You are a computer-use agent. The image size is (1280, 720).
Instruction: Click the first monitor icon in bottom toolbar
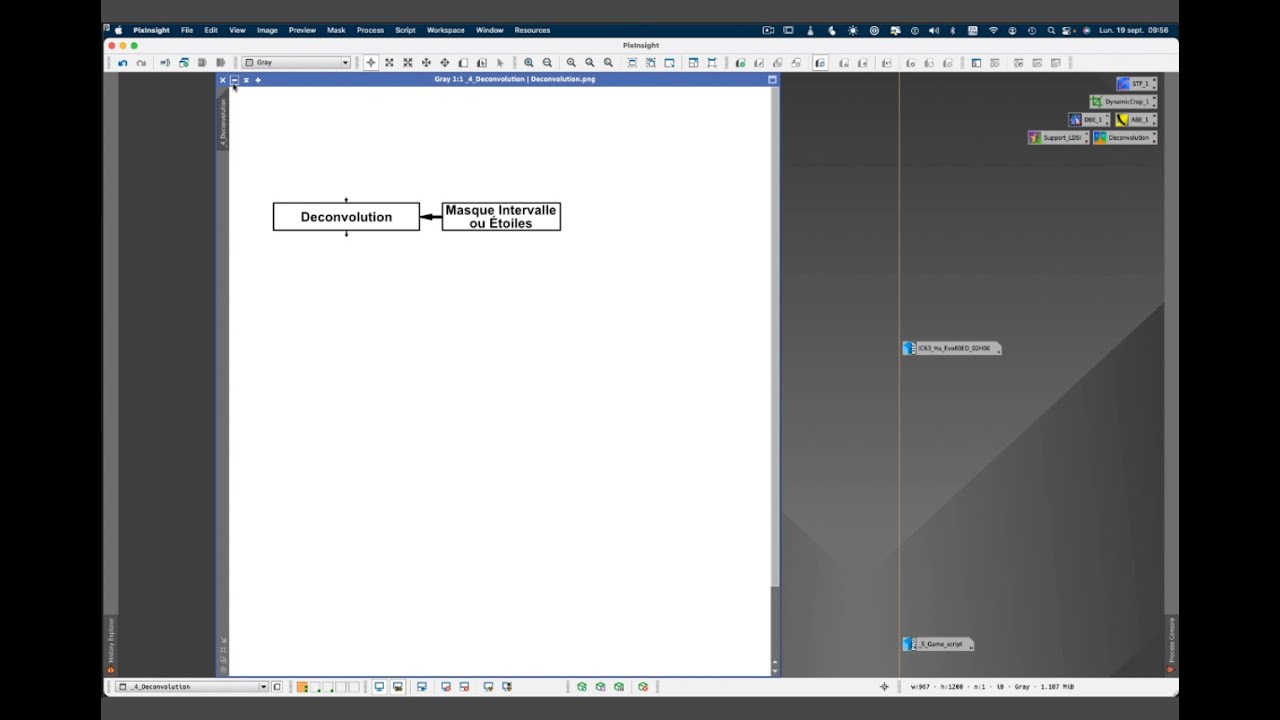point(379,687)
